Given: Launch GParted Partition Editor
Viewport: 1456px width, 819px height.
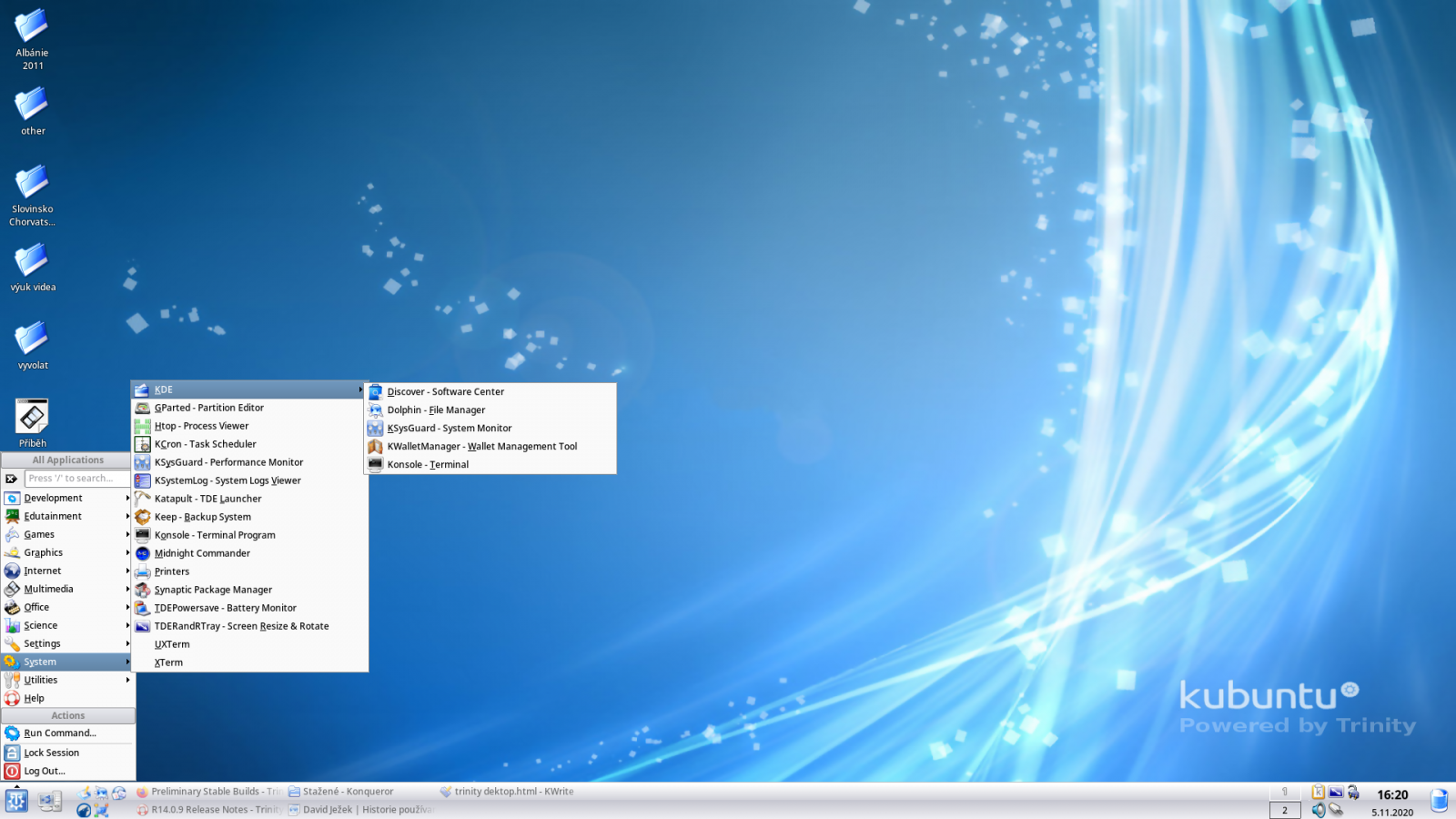Looking at the screenshot, I should tap(208, 408).
